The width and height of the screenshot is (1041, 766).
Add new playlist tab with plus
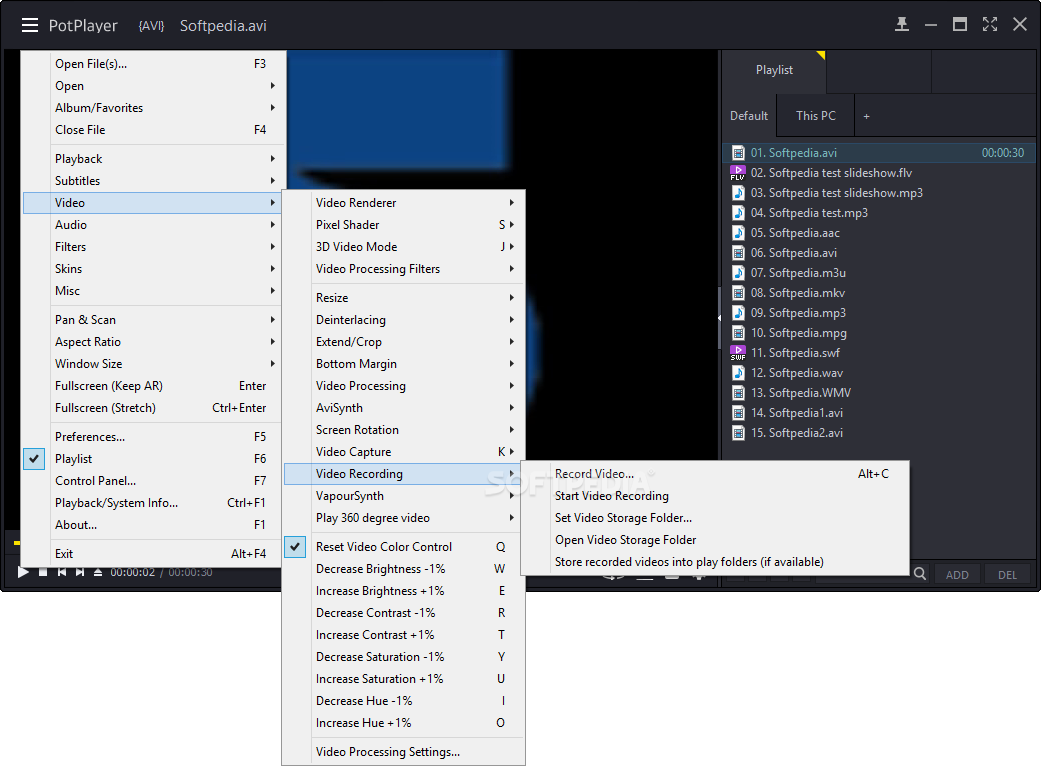866,116
